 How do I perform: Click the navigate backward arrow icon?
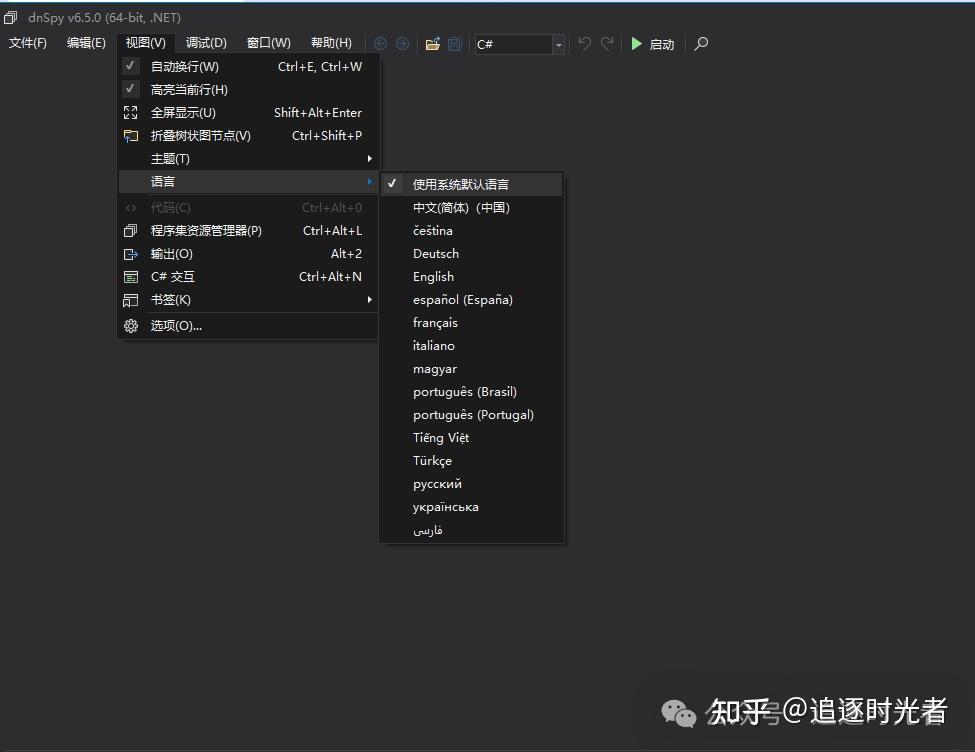pos(381,44)
